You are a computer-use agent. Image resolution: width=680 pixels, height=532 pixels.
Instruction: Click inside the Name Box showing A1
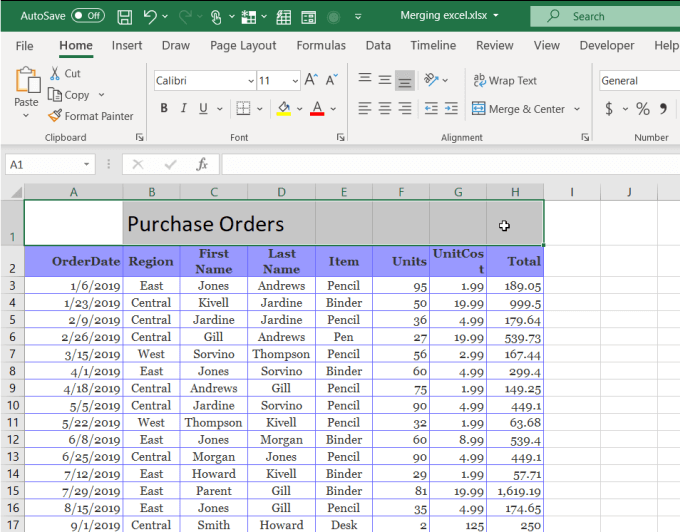tap(40, 164)
